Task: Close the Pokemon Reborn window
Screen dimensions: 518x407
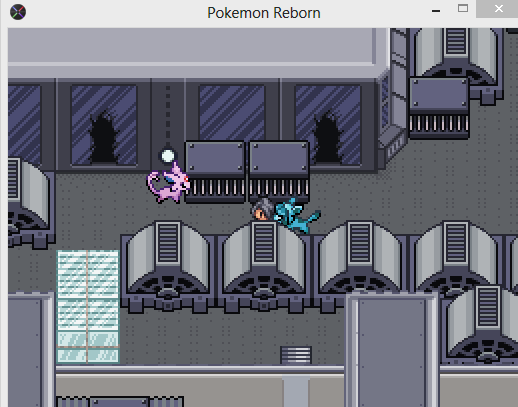Action: point(498,9)
